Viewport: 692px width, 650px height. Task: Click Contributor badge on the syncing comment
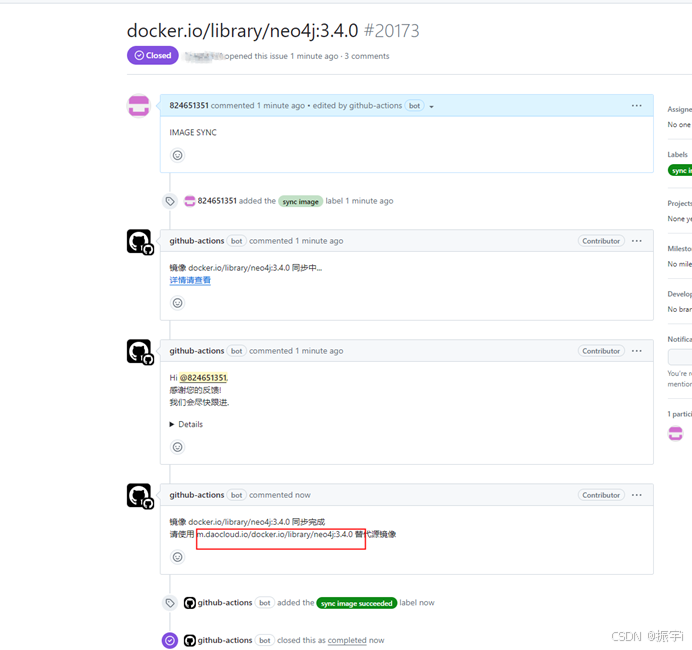coord(601,241)
